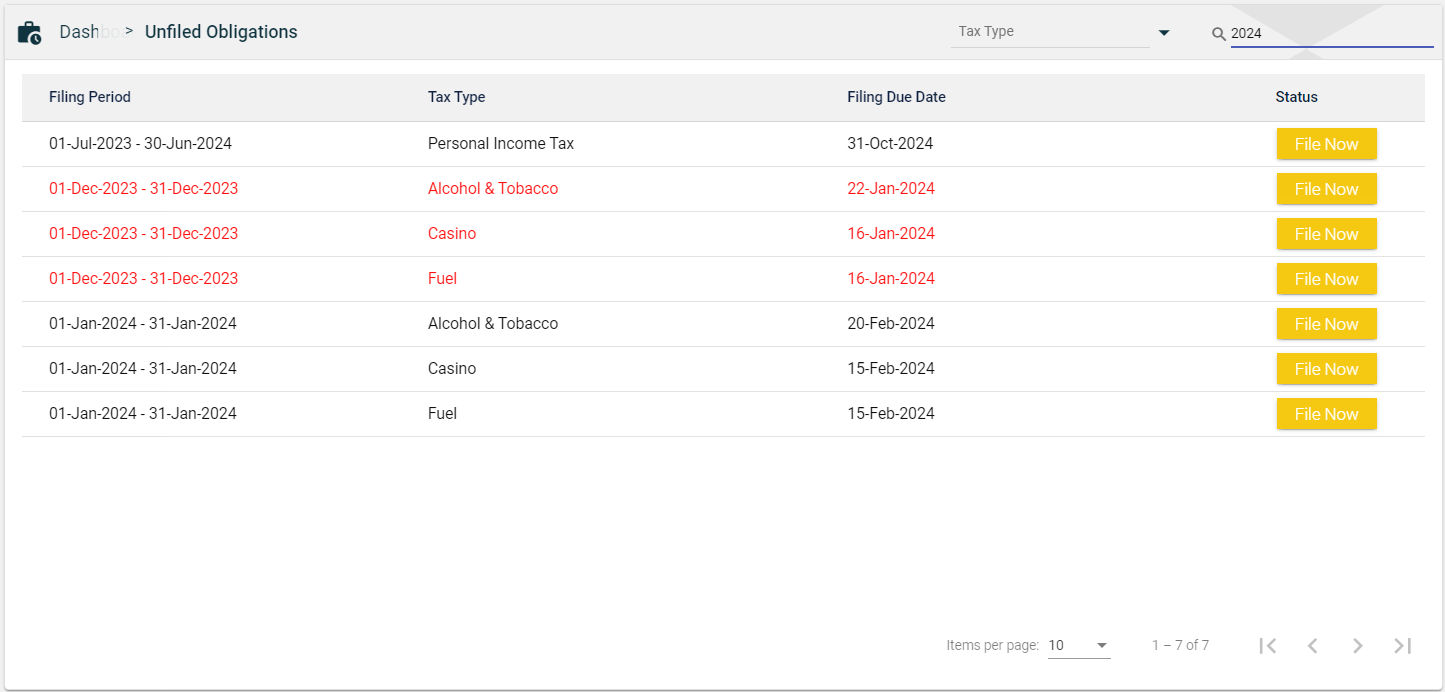Click the search field containing 2024

click(x=1330, y=33)
